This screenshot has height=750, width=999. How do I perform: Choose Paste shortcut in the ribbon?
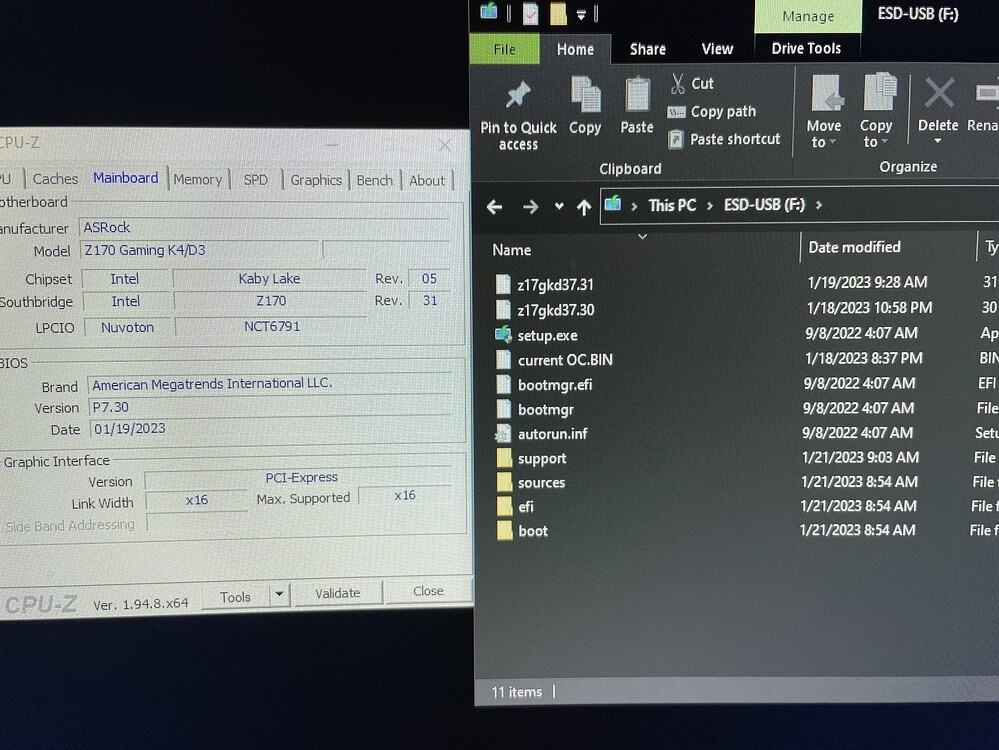pos(734,139)
